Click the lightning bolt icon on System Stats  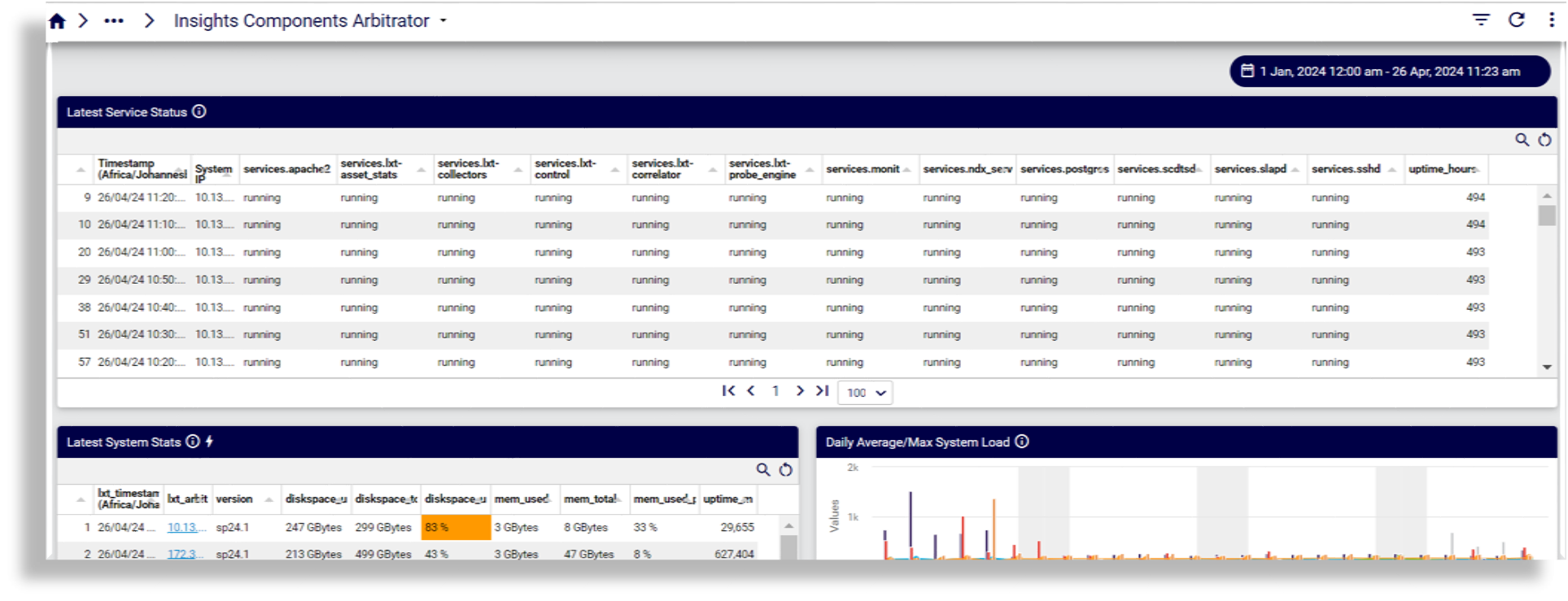pyautogui.click(x=209, y=442)
